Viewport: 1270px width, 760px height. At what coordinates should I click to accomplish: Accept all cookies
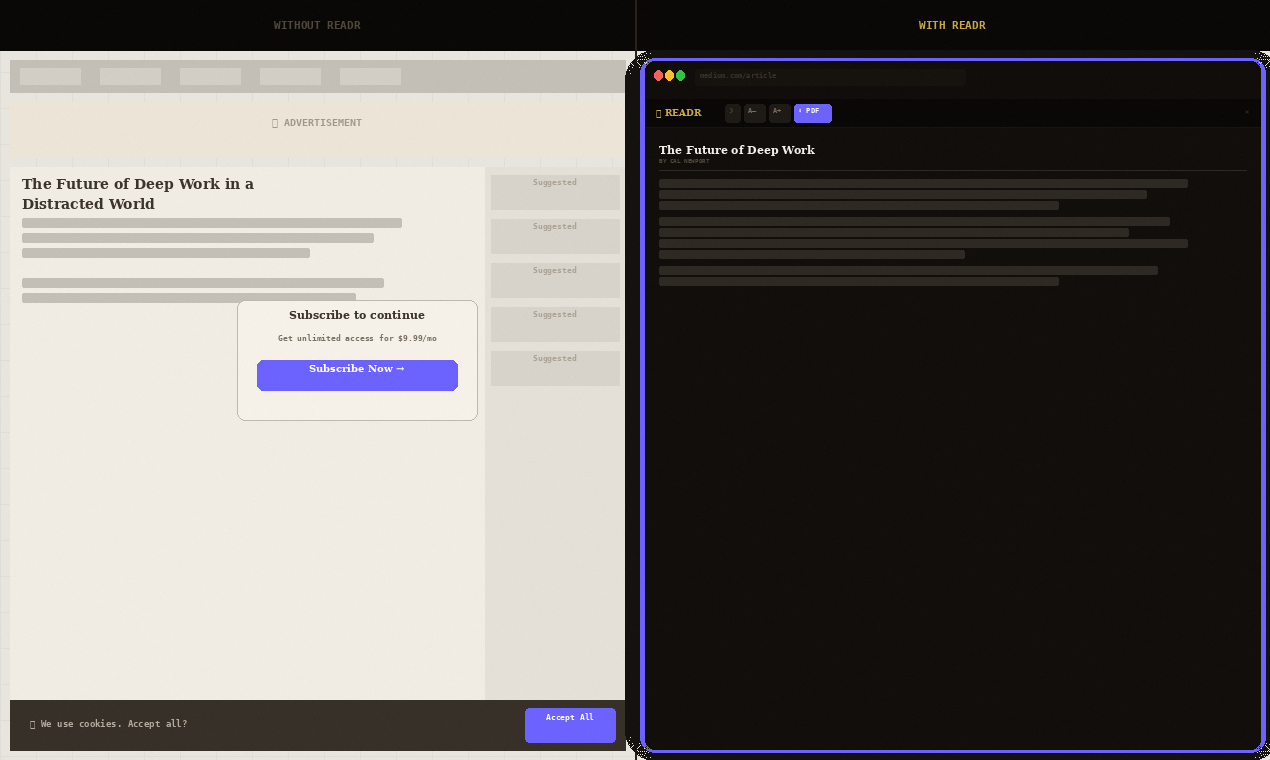(570, 725)
